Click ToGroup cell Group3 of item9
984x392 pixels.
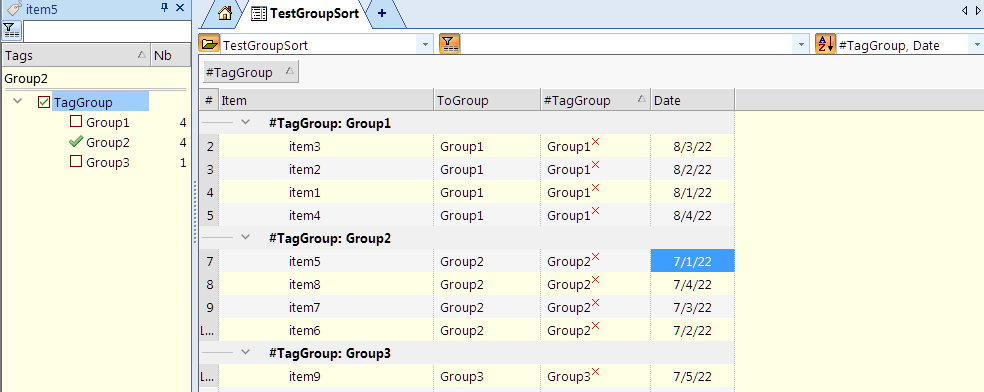click(x=487, y=377)
